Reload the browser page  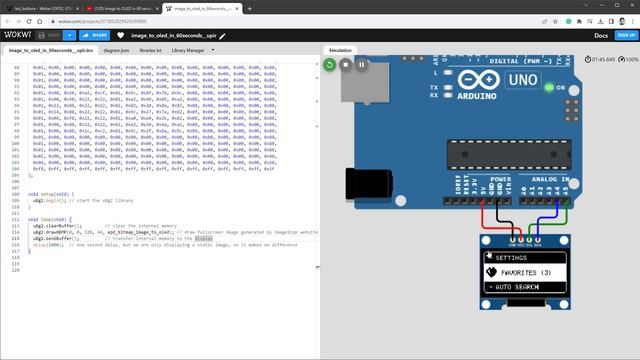29,21
